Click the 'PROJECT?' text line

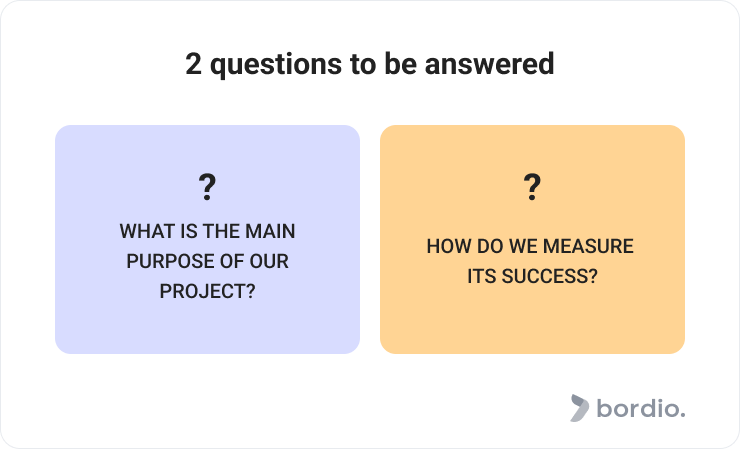click(x=207, y=291)
